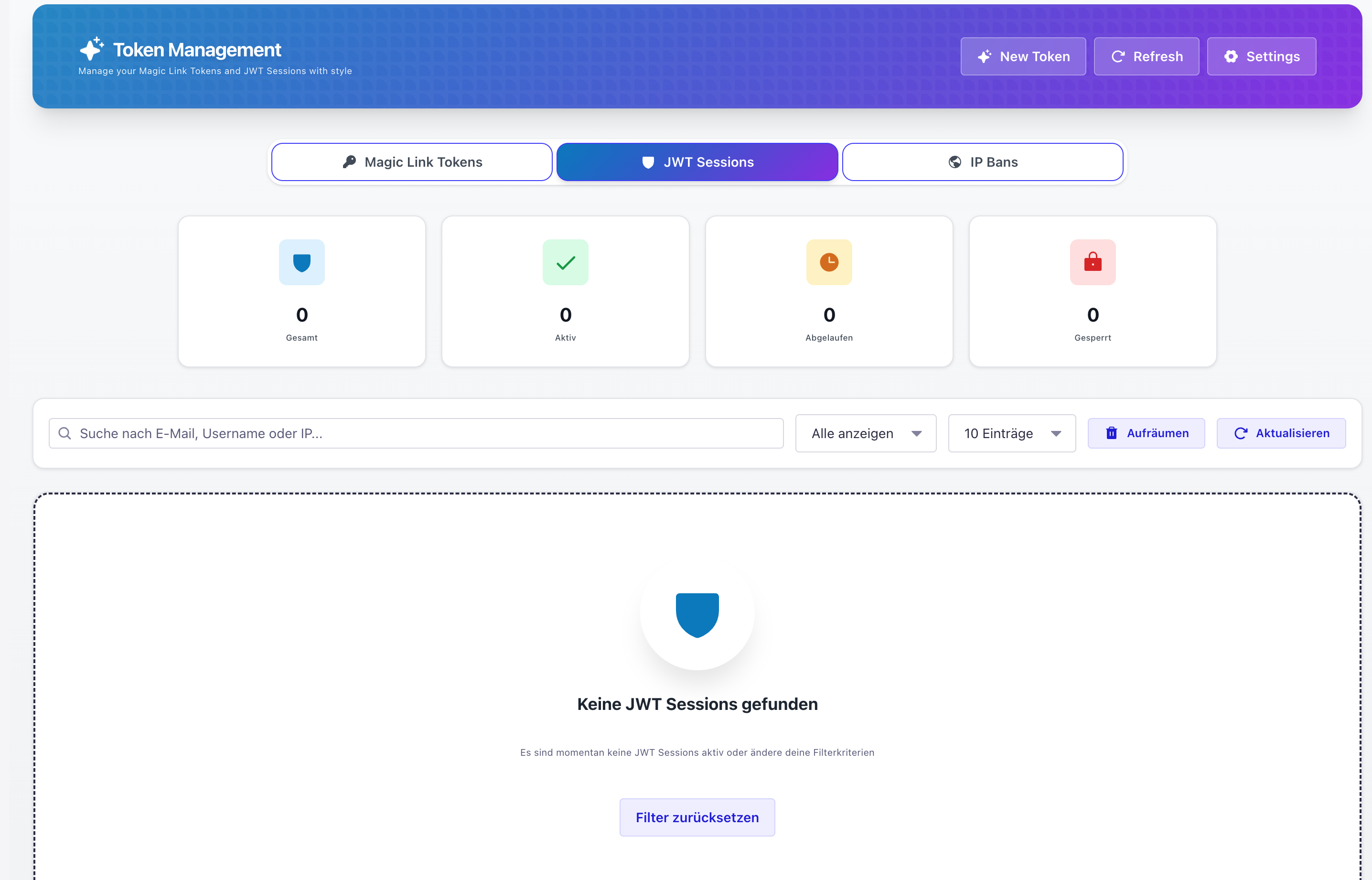Click the Aktualisieren button

[x=1281, y=433]
